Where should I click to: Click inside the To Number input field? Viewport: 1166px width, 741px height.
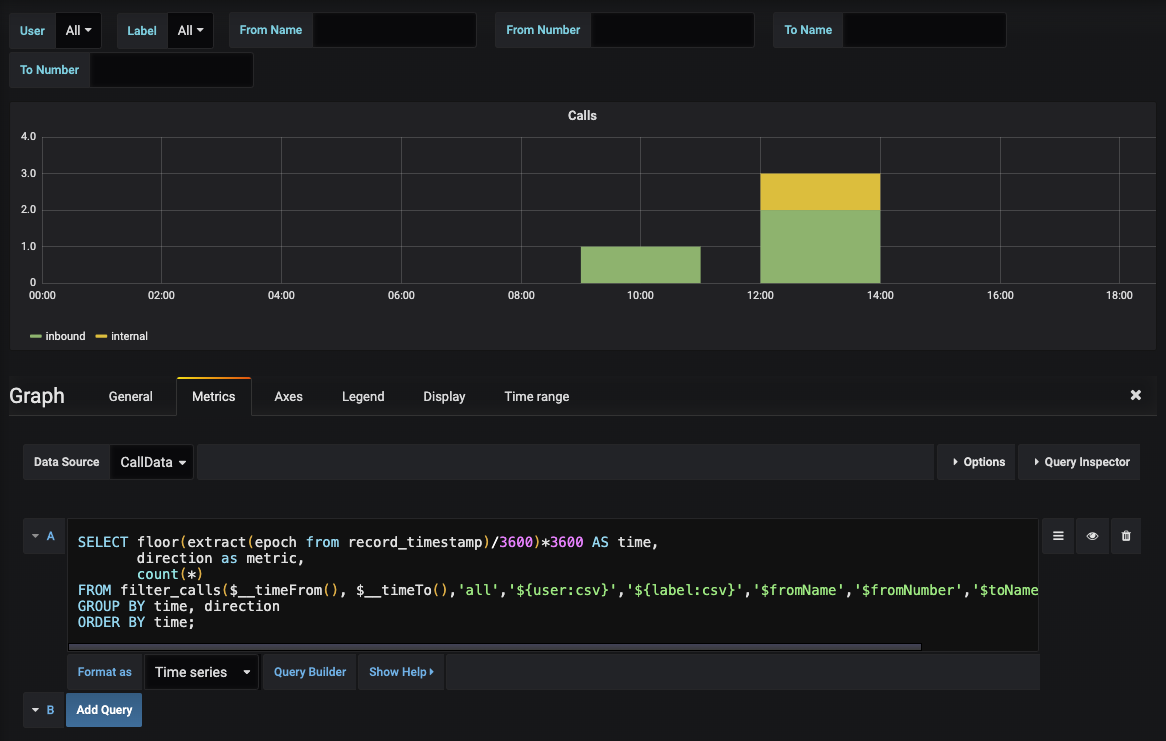[170, 69]
